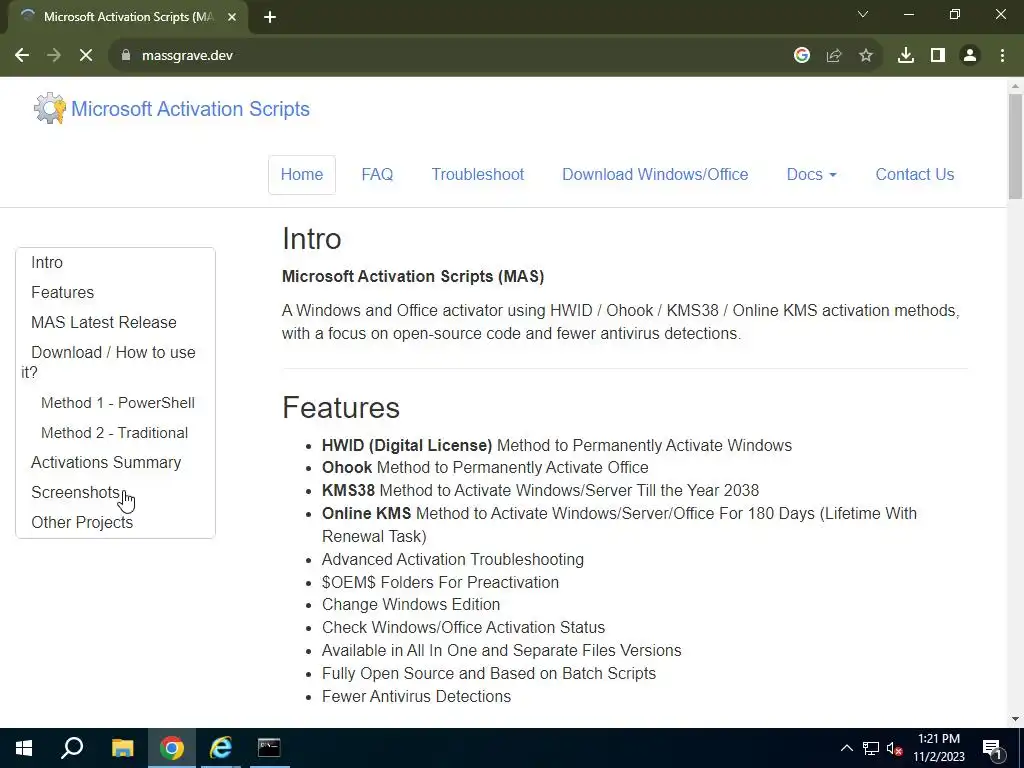Open the notification center icon
The image size is (1024, 768).
click(x=992, y=748)
